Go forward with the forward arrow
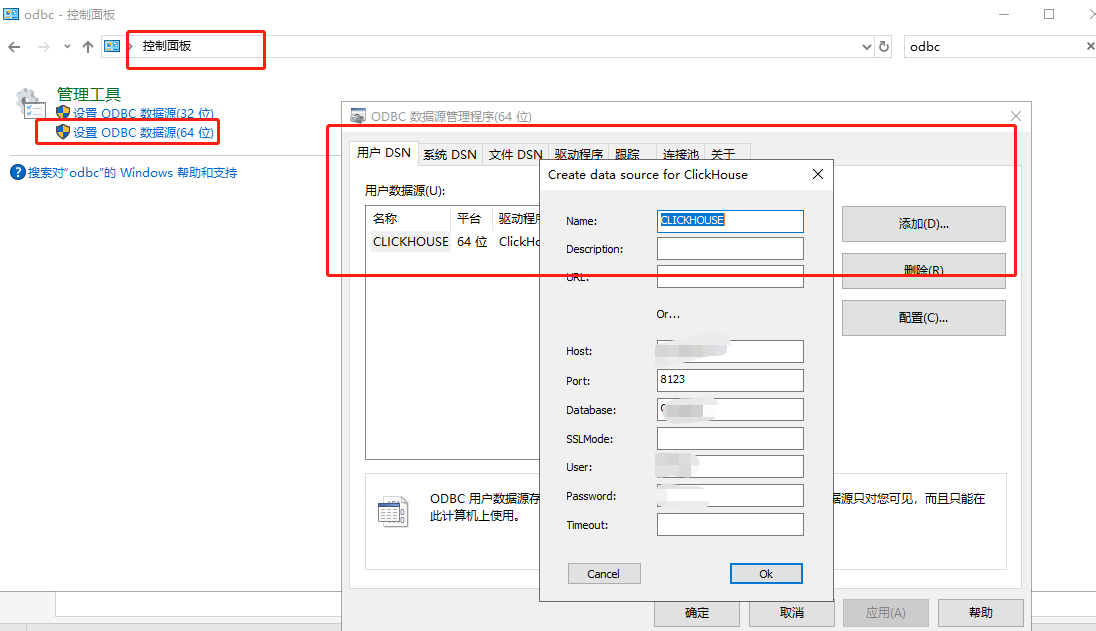The width and height of the screenshot is (1096, 631). 43,47
